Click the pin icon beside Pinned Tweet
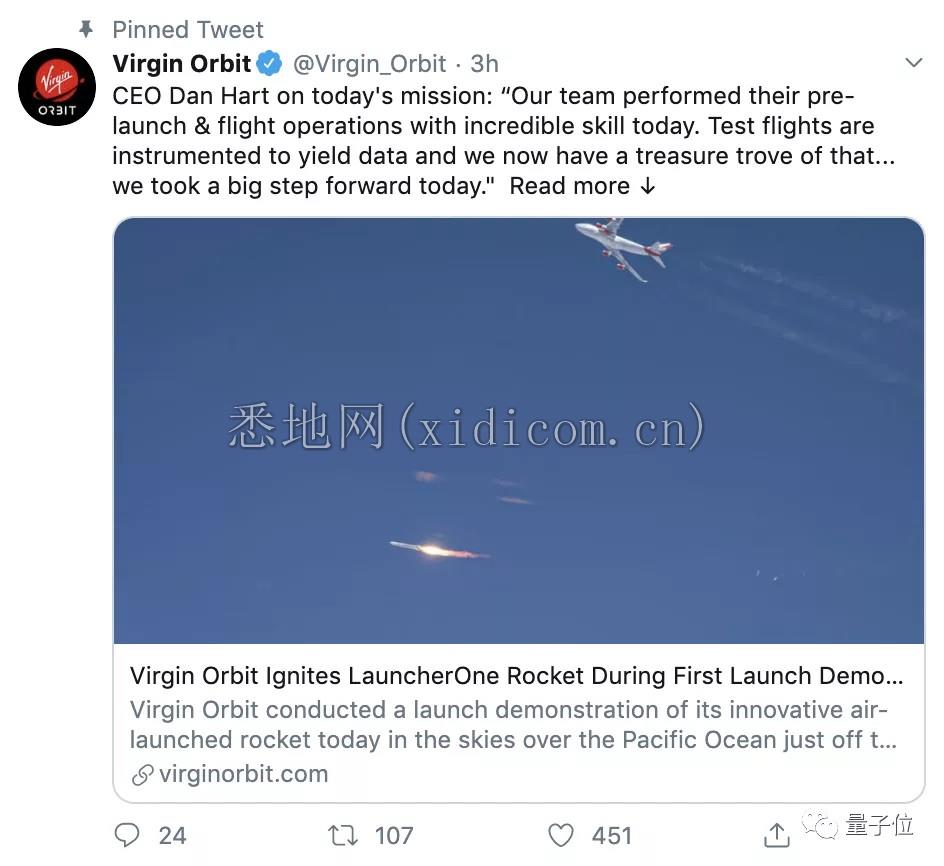This screenshot has width=944, height=866. click(86, 29)
